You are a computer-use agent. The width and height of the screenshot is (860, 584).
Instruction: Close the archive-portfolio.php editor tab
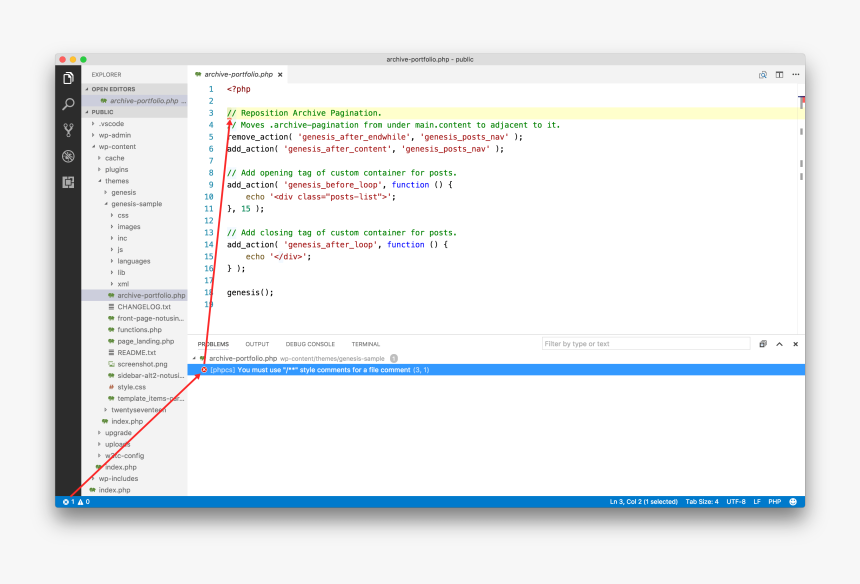tap(280, 75)
